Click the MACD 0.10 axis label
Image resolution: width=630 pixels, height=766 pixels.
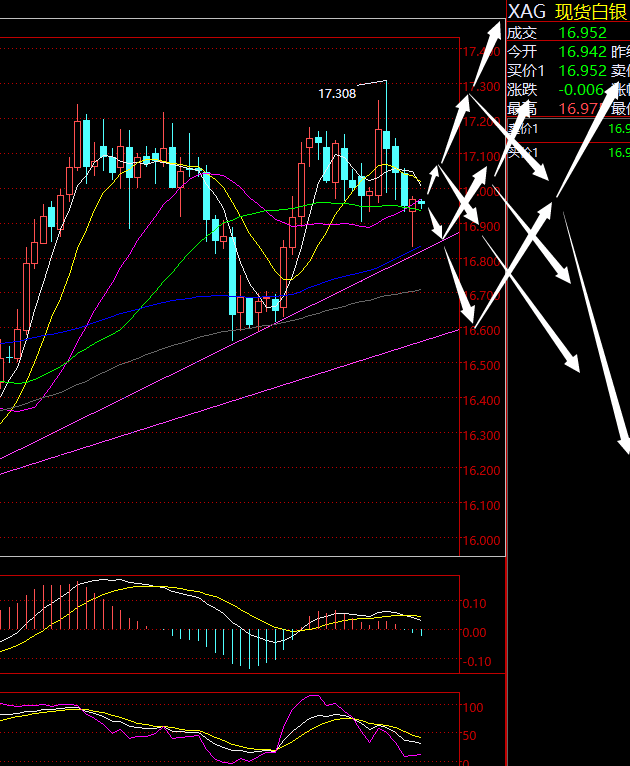[x=475, y=604]
